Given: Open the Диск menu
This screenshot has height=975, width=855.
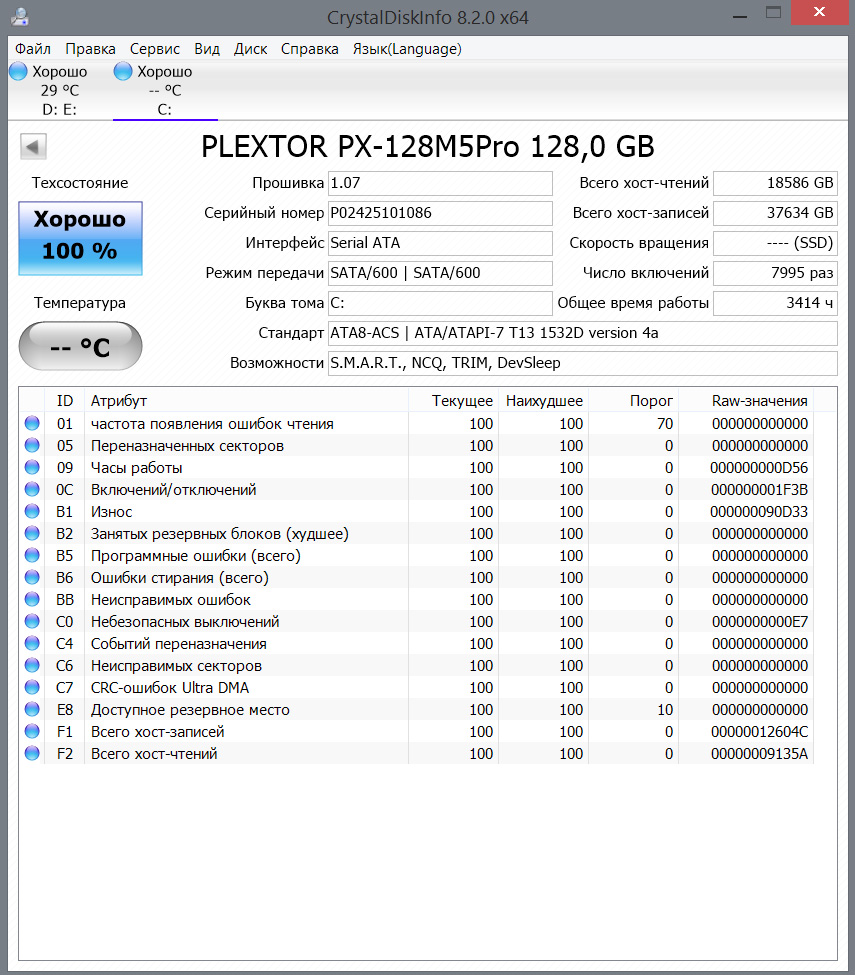Looking at the screenshot, I should click(251, 49).
